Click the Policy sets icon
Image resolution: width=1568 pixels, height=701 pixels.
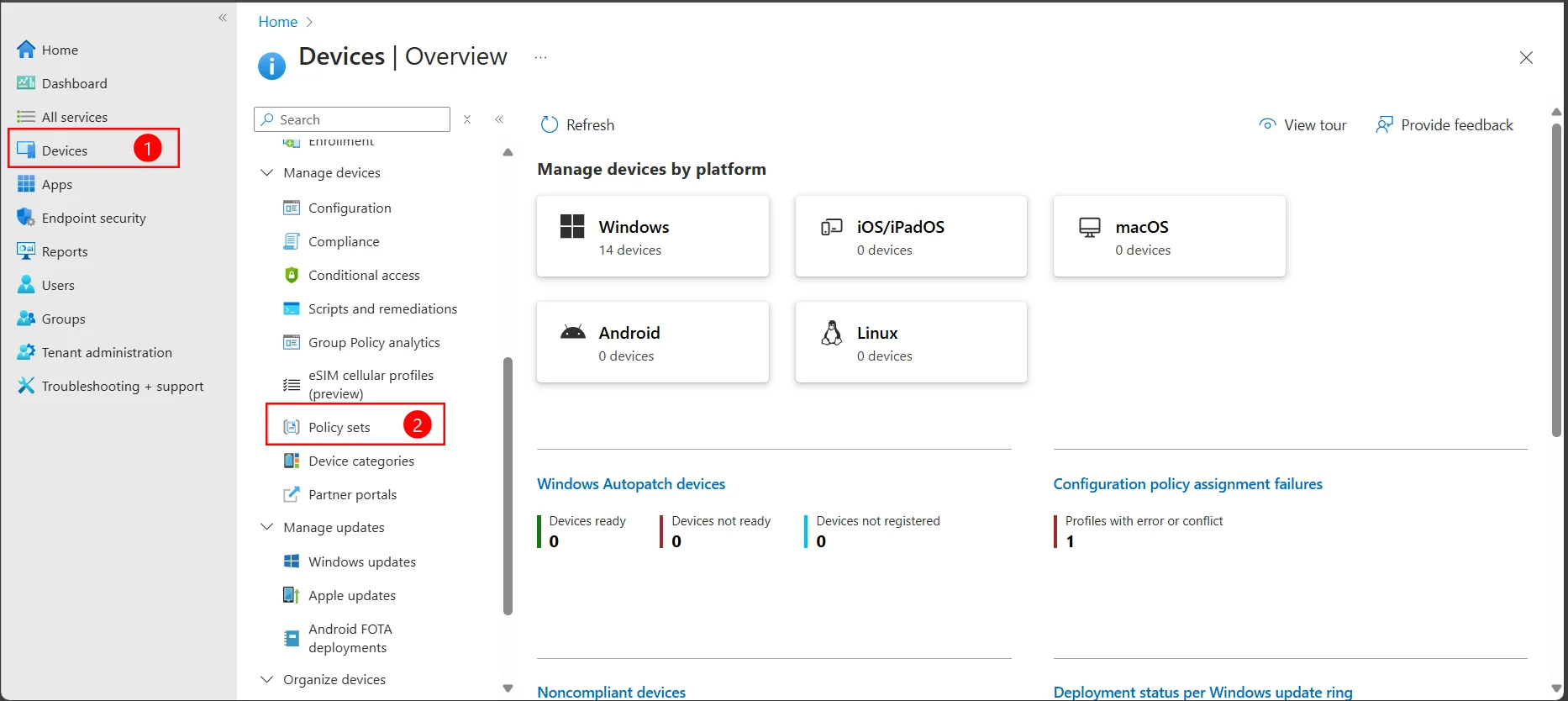coord(292,427)
